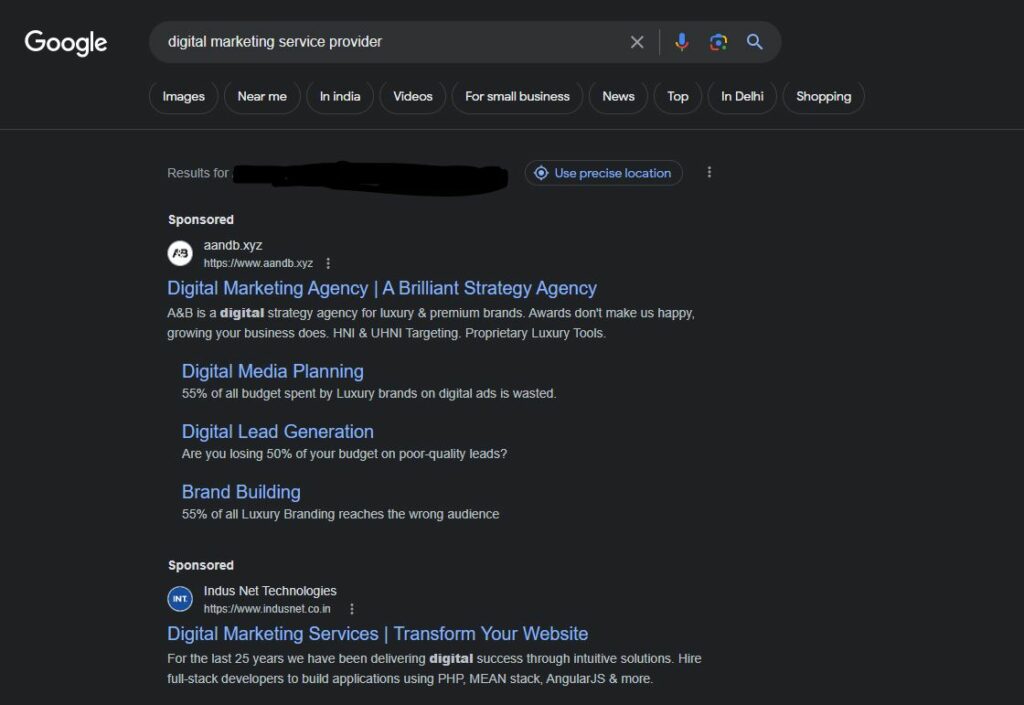The width and height of the screenshot is (1024, 705).
Task: Click the https://www.aandb.xyz URL text
Action: [x=258, y=263]
